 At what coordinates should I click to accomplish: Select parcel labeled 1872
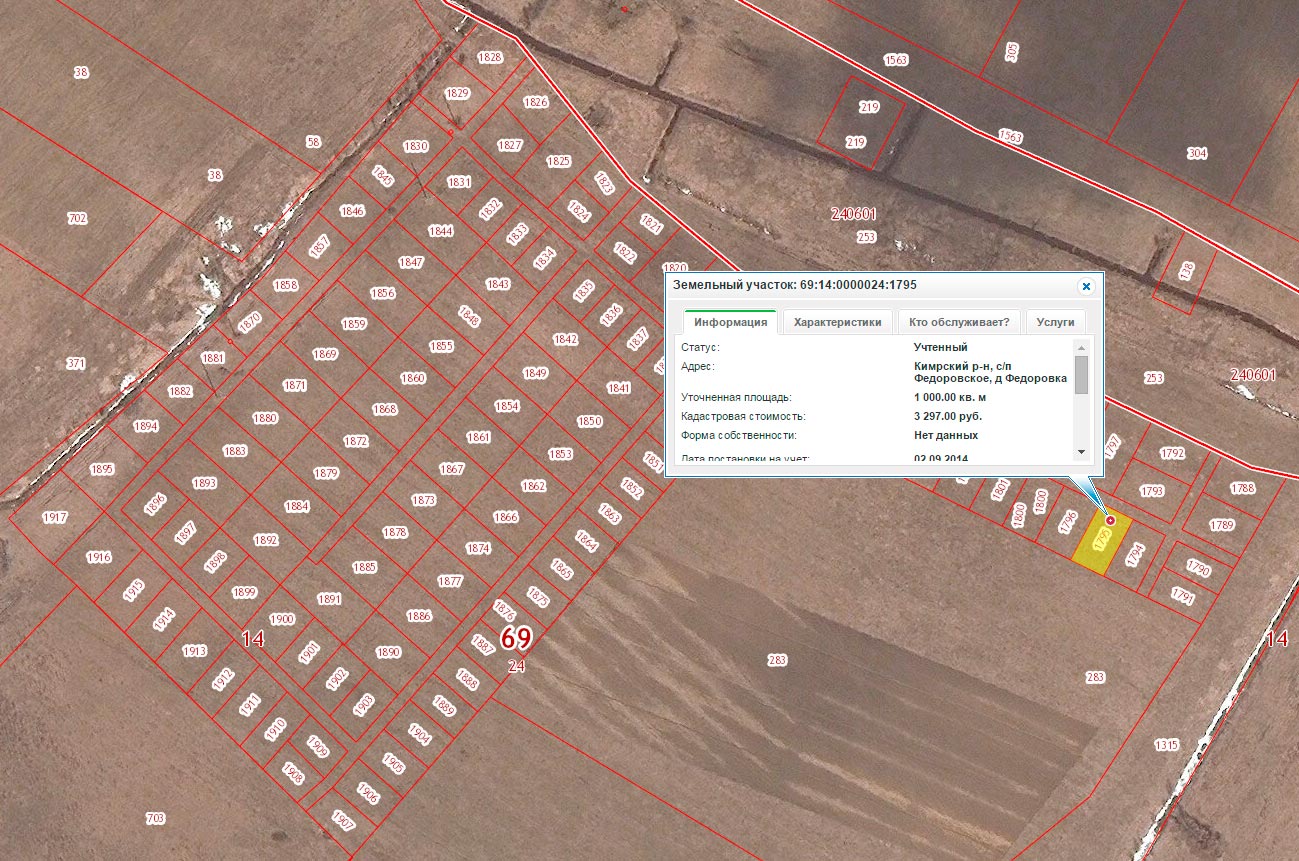point(356,441)
